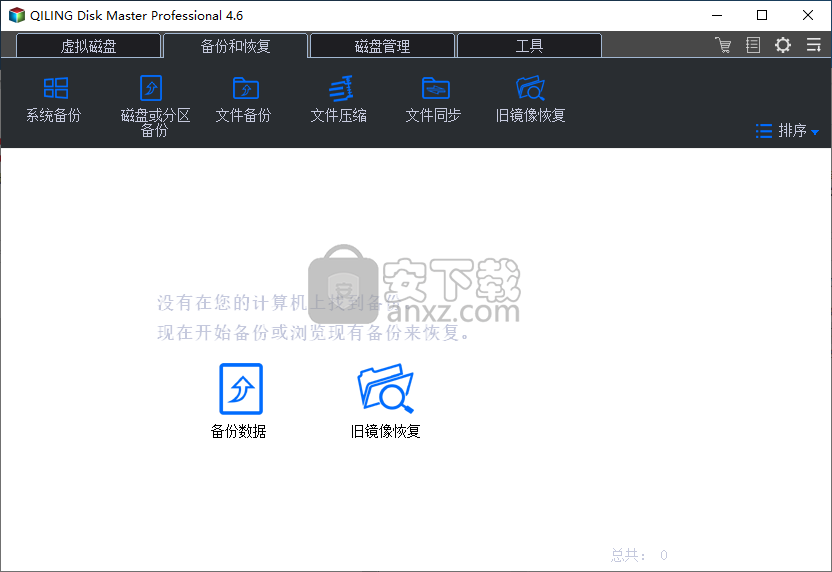The width and height of the screenshot is (832, 572).
Task: Open the main menu icon in the top-right
Action: click(x=813, y=45)
